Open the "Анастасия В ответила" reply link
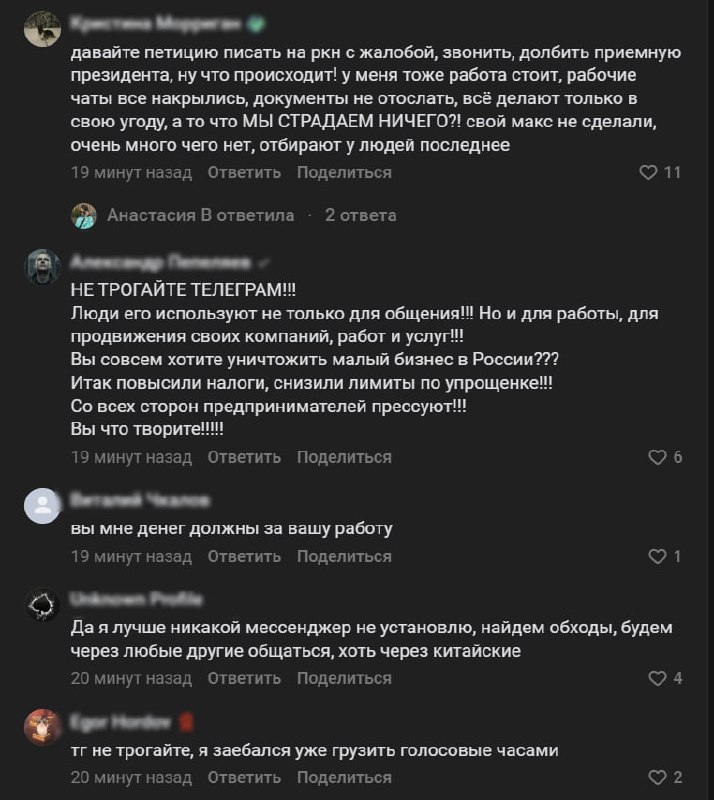 (200, 215)
